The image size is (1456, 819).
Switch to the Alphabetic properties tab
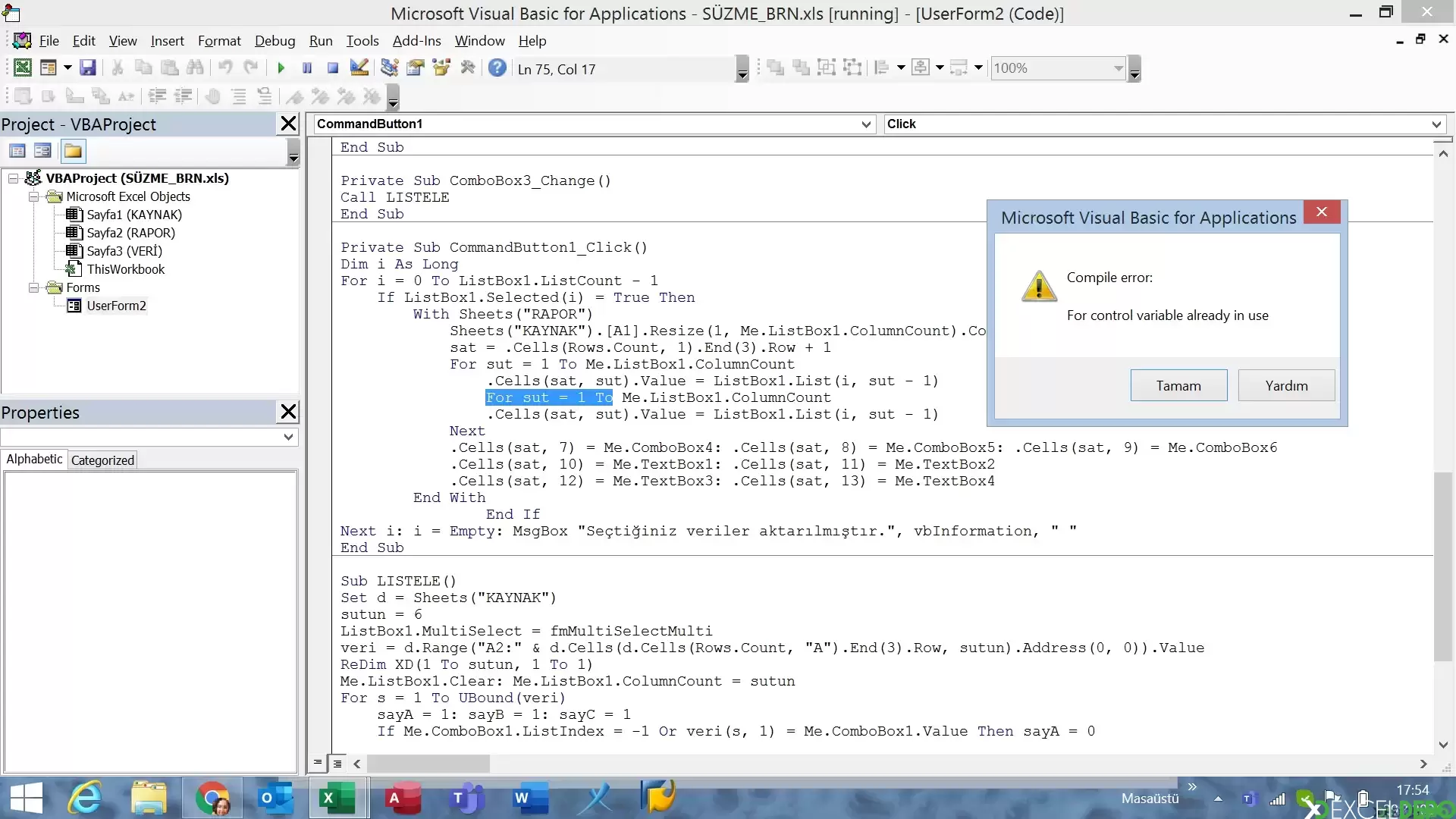point(34,460)
